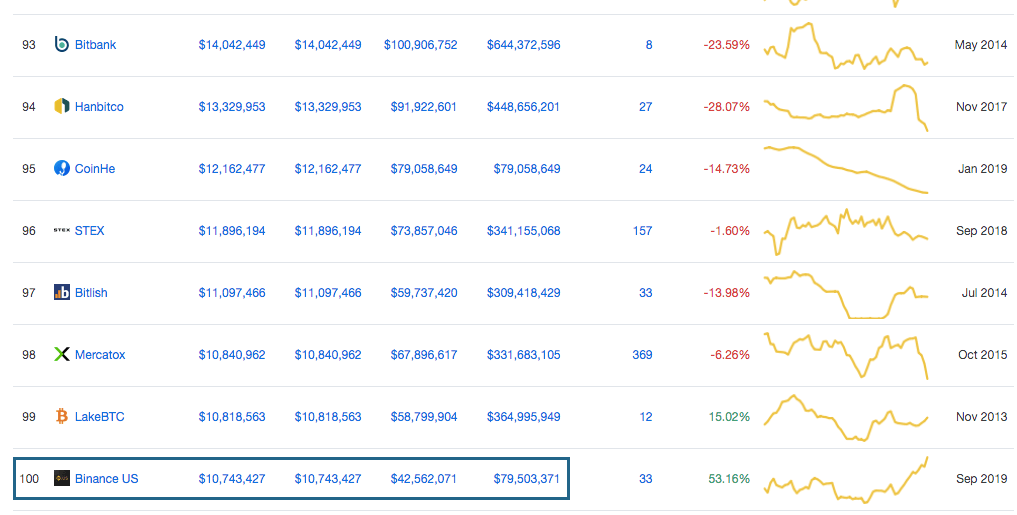
Task: Click Binance US's 53.16% change value
Action: pos(729,479)
